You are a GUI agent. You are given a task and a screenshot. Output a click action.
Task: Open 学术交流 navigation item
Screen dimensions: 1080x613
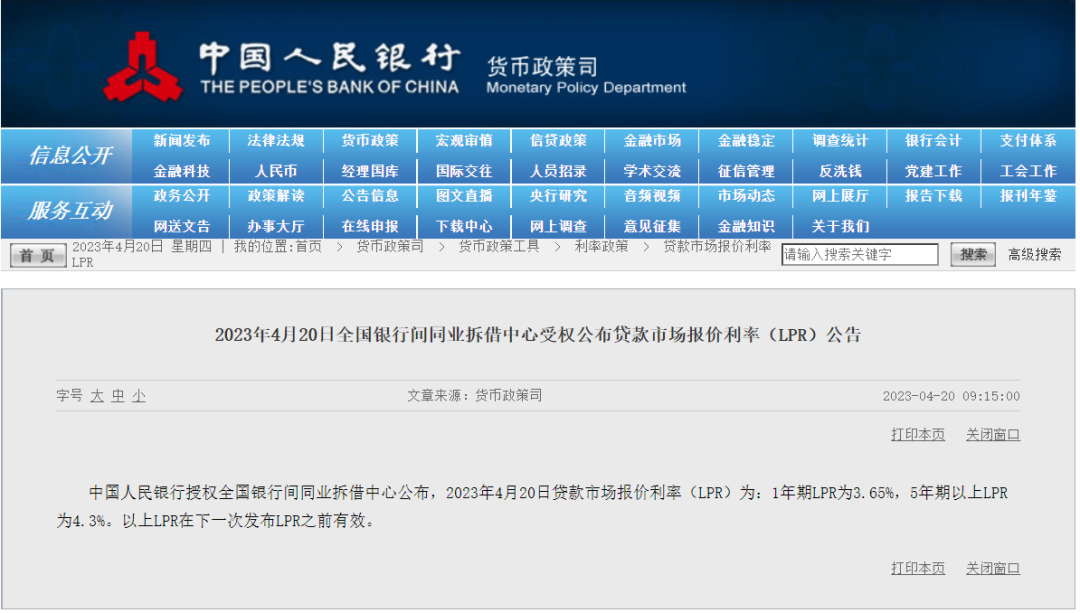(x=652, y=171)
